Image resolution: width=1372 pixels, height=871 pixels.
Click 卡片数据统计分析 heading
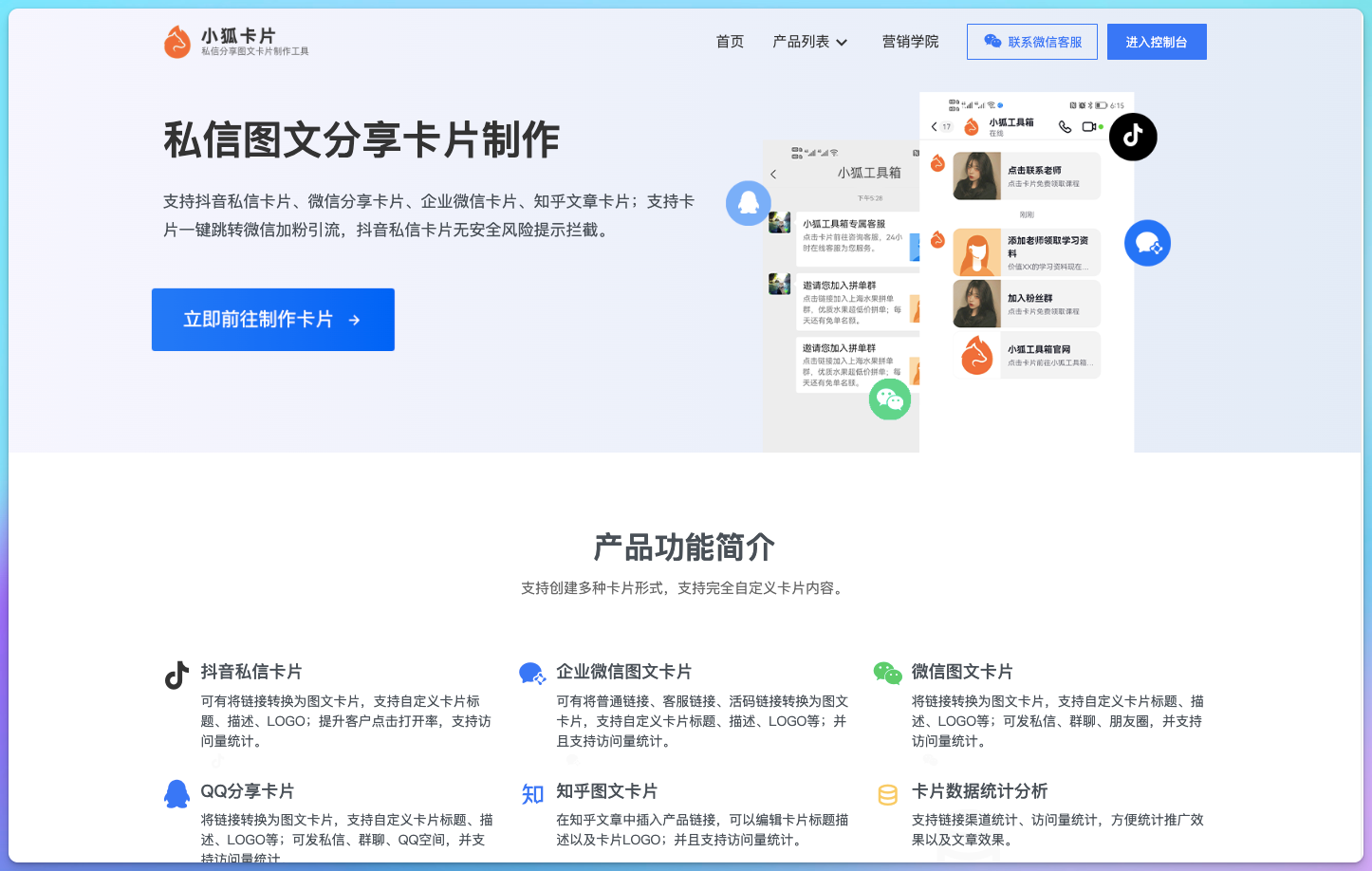point(980,791)
